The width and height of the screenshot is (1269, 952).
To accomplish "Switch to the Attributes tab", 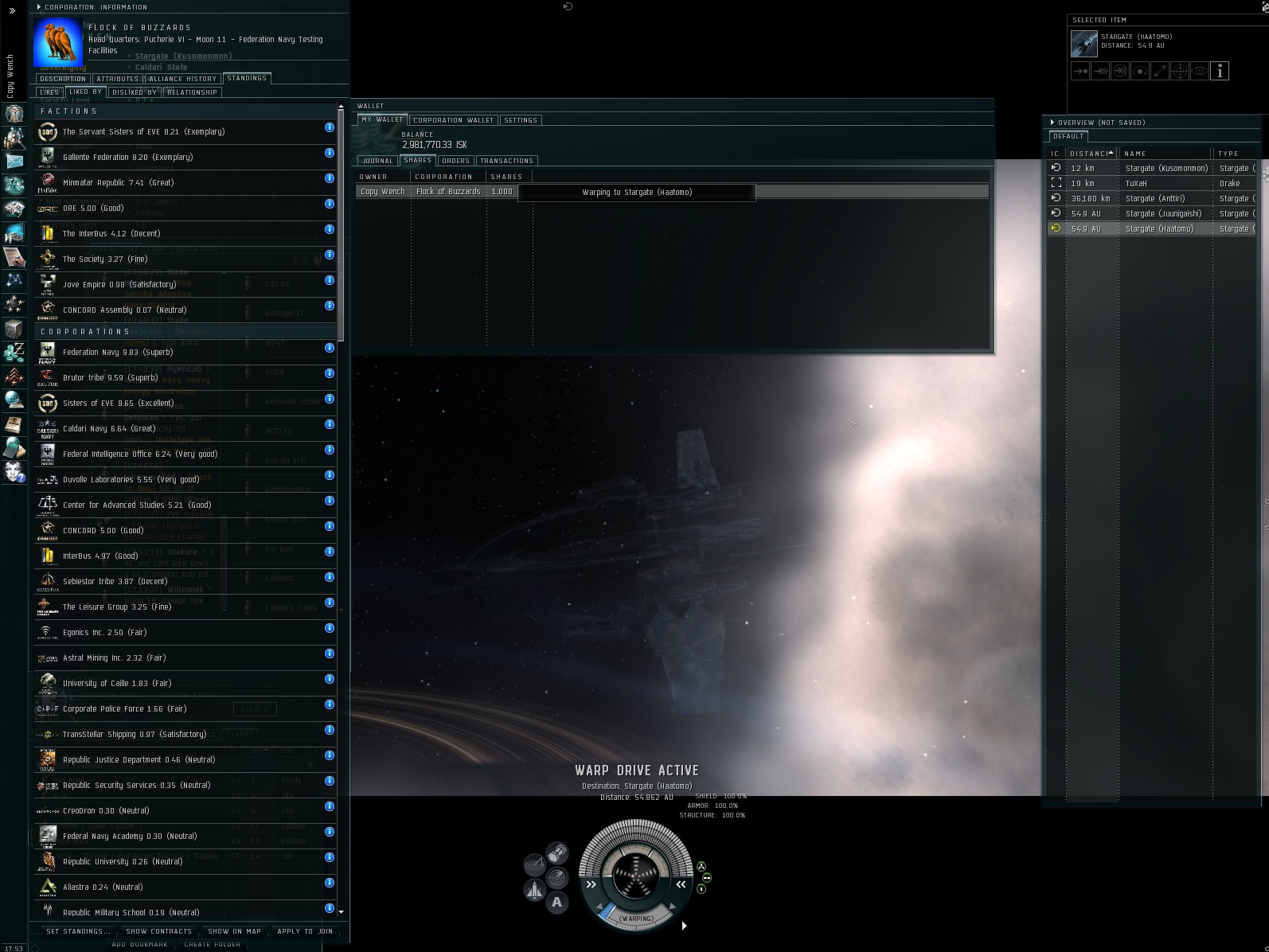I will tap(118, 79).
